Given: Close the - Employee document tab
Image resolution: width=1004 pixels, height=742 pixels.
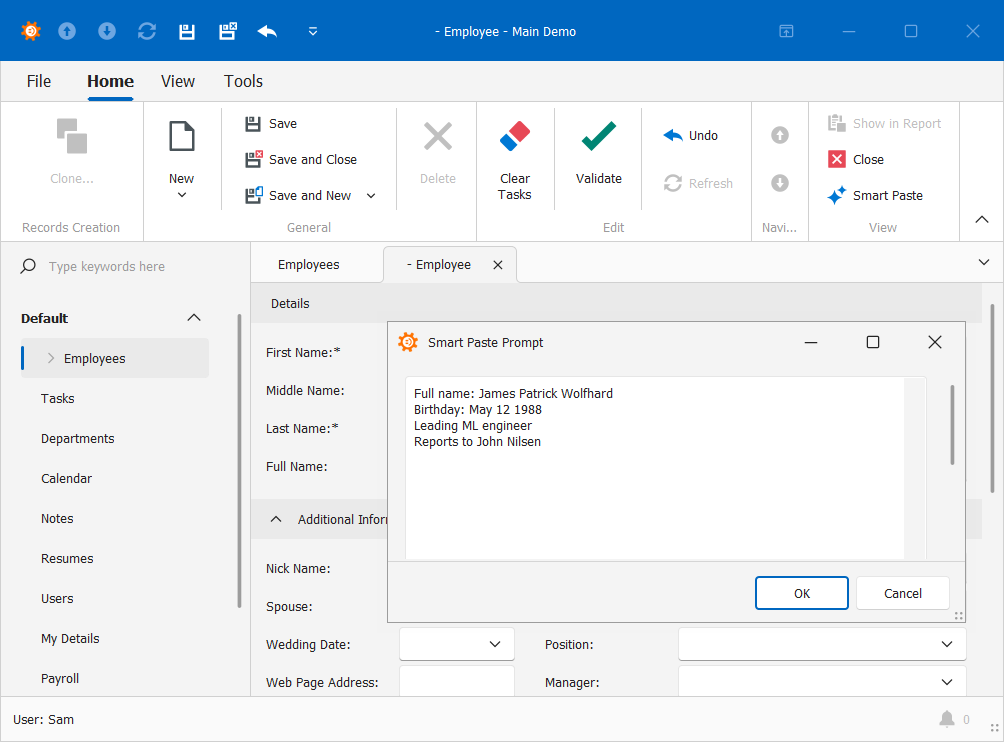Looking at the screenshot, I should [x=498, y=264].
